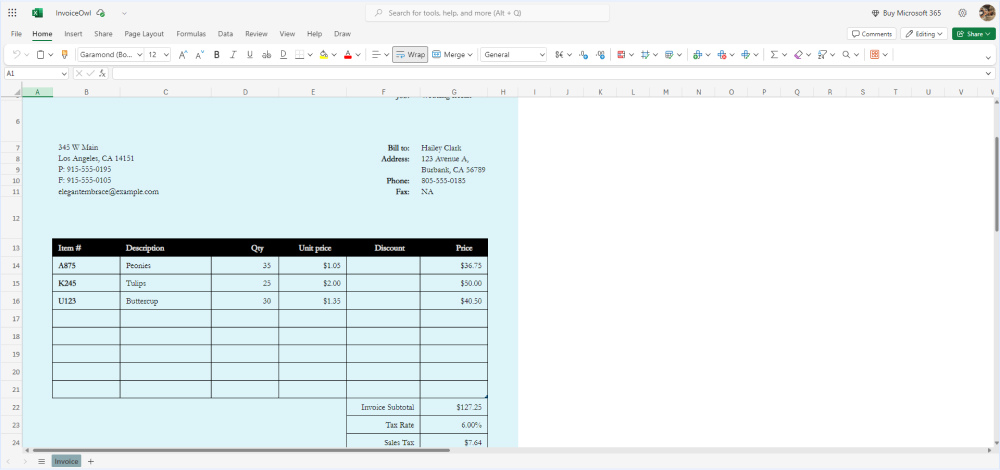This screenshot has width=1000, height=470.
Task: Open the Comments pane button
Action: 871,34
